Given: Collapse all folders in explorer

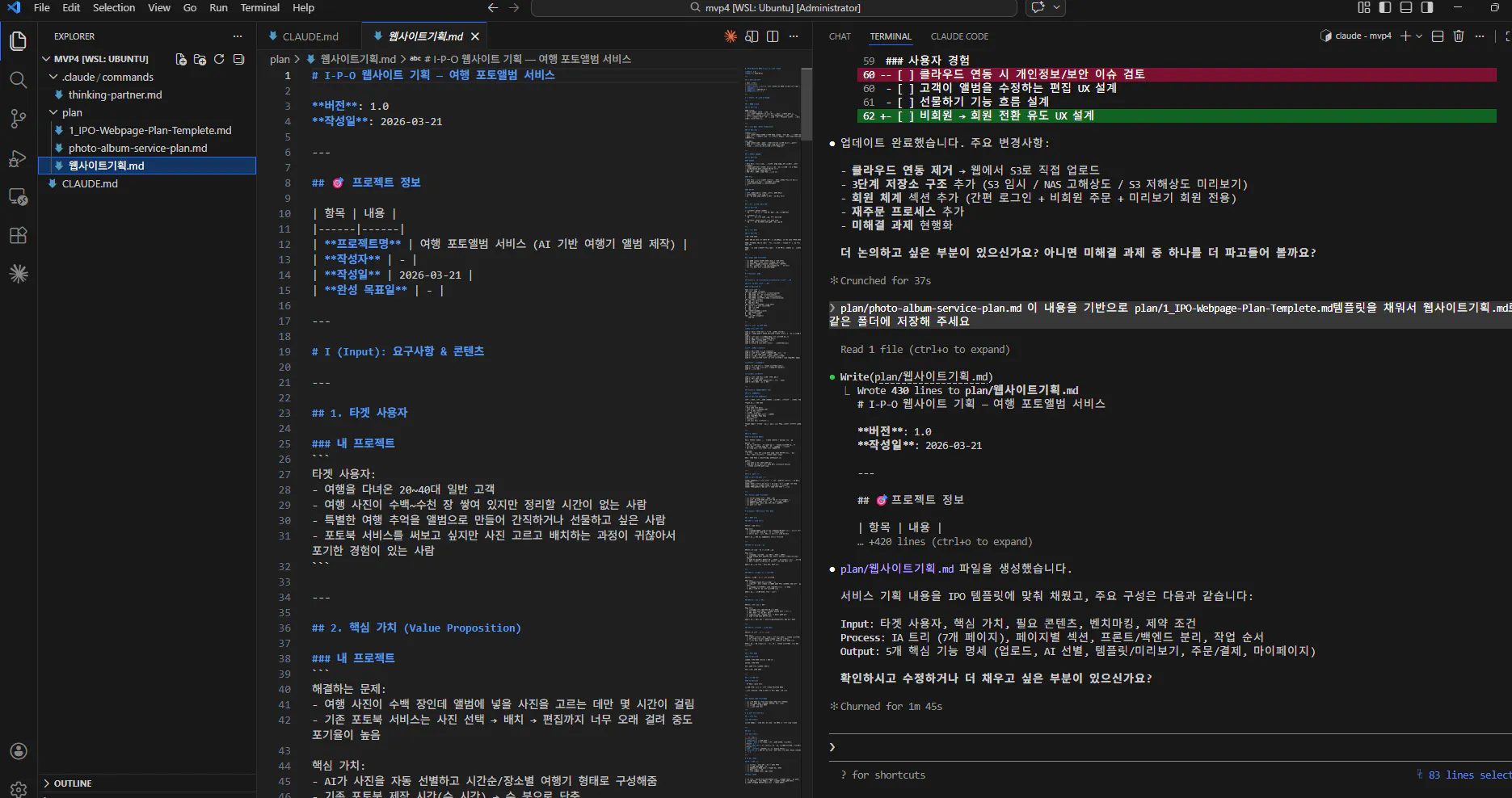Looking at the screenshot, I should (x=238, y=59).
